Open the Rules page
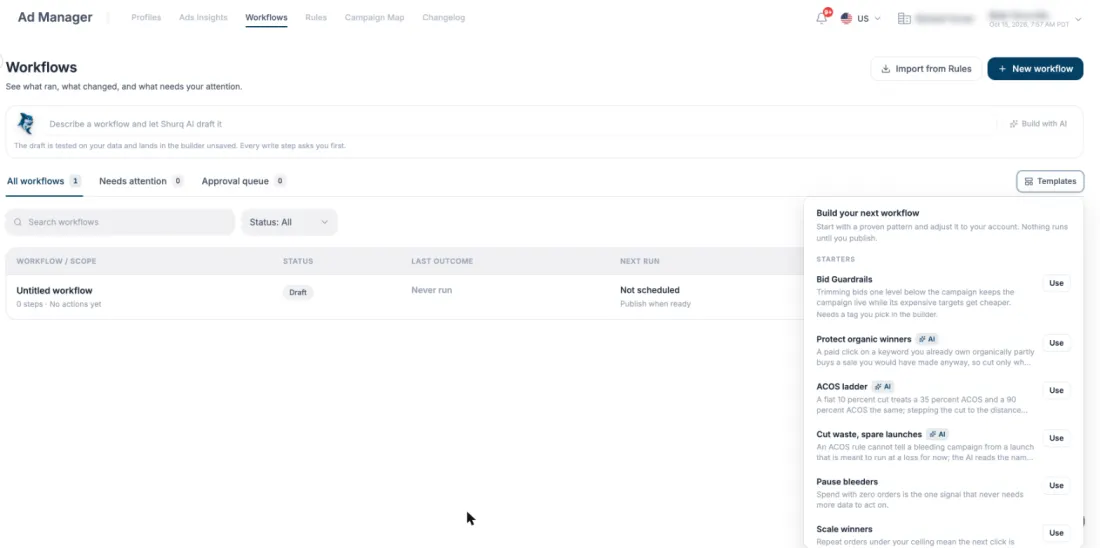The image size is (1100, 548). pos(316,18)
